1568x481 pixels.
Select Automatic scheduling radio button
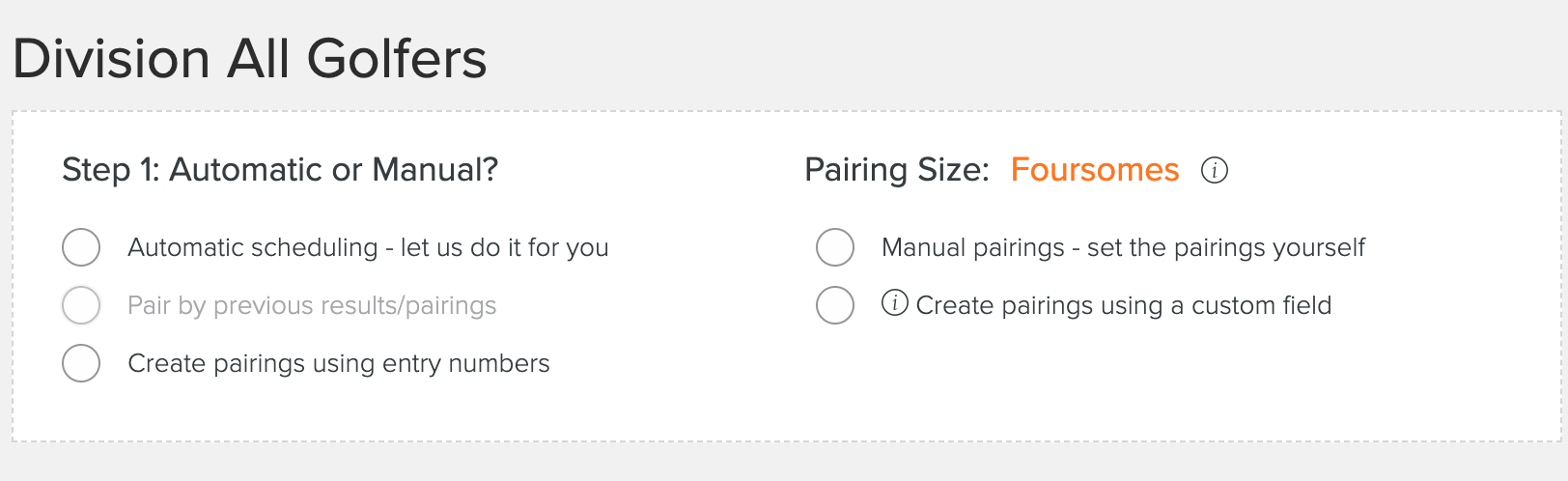click(x=81, y=247)
